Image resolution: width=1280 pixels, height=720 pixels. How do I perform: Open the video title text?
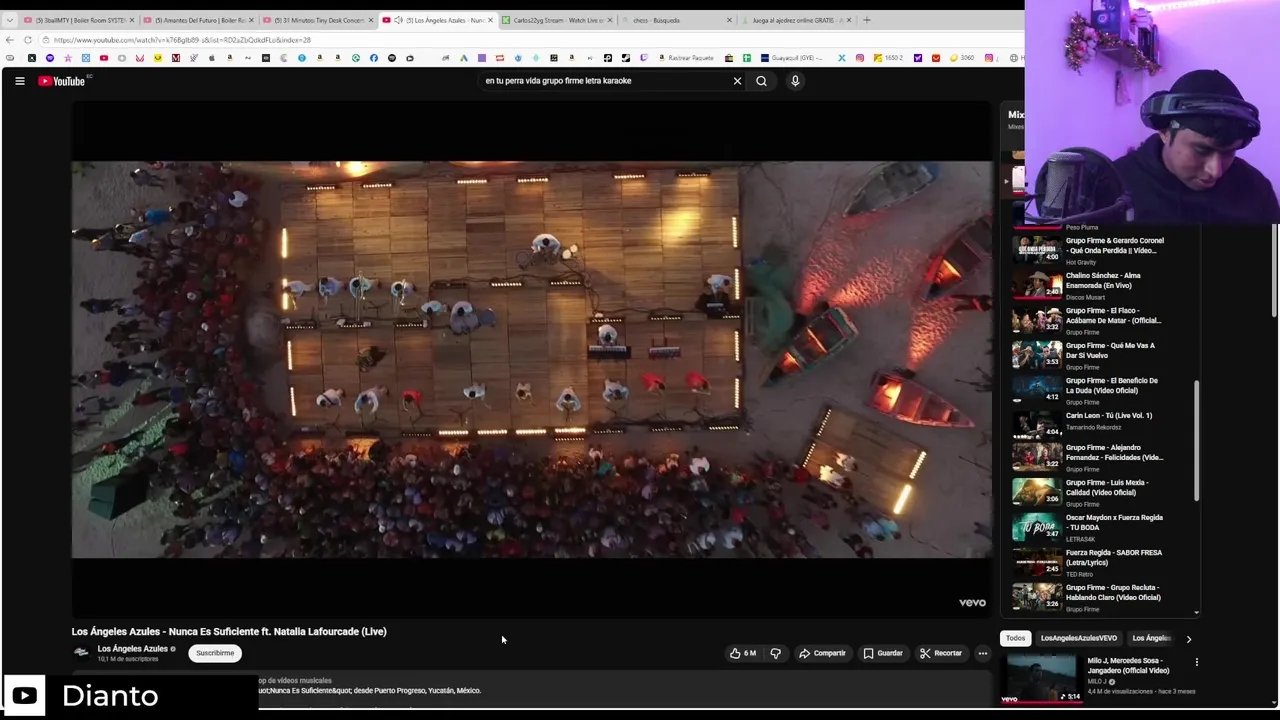point(229,632)
